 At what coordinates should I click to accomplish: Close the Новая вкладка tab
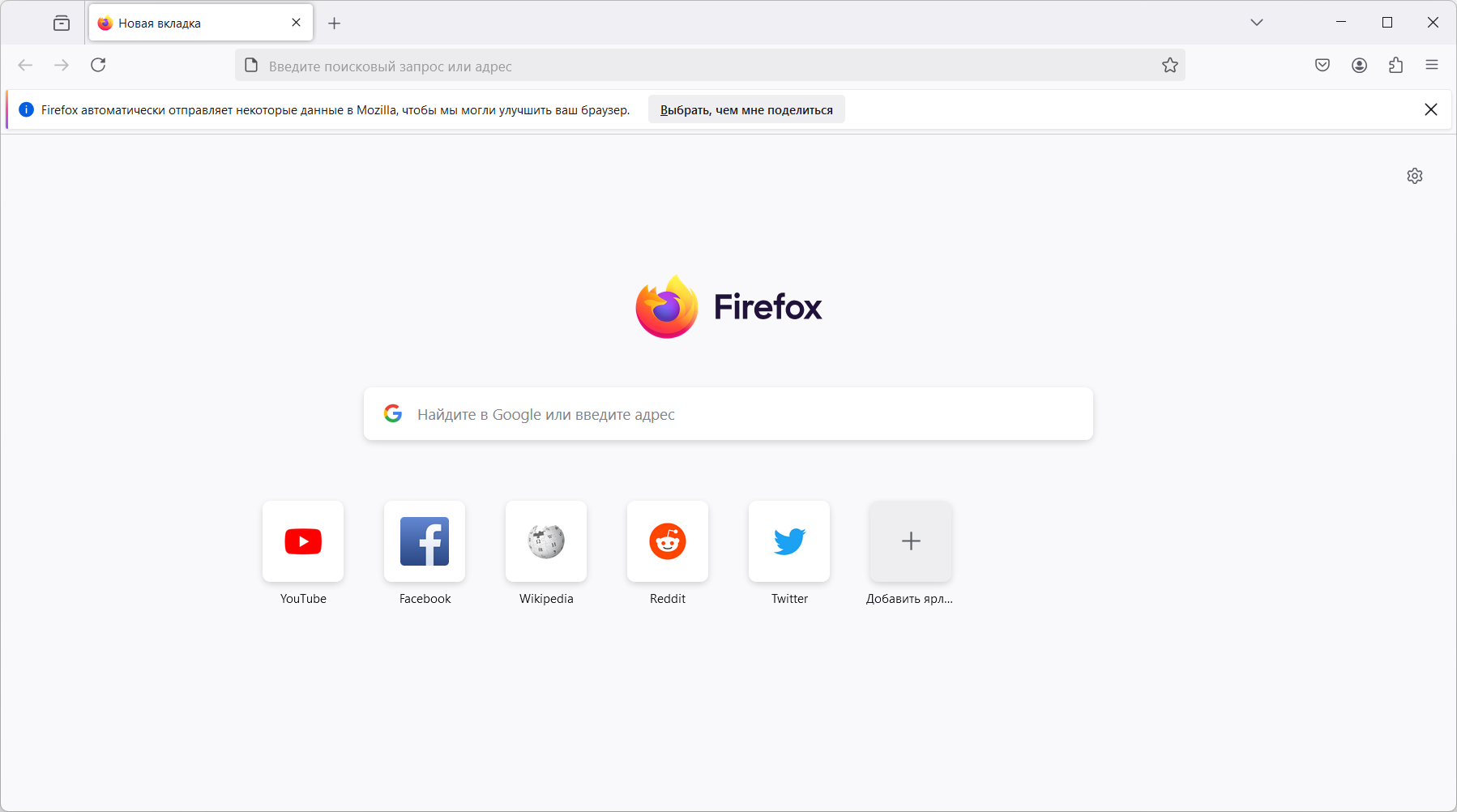tap(296, 23)
